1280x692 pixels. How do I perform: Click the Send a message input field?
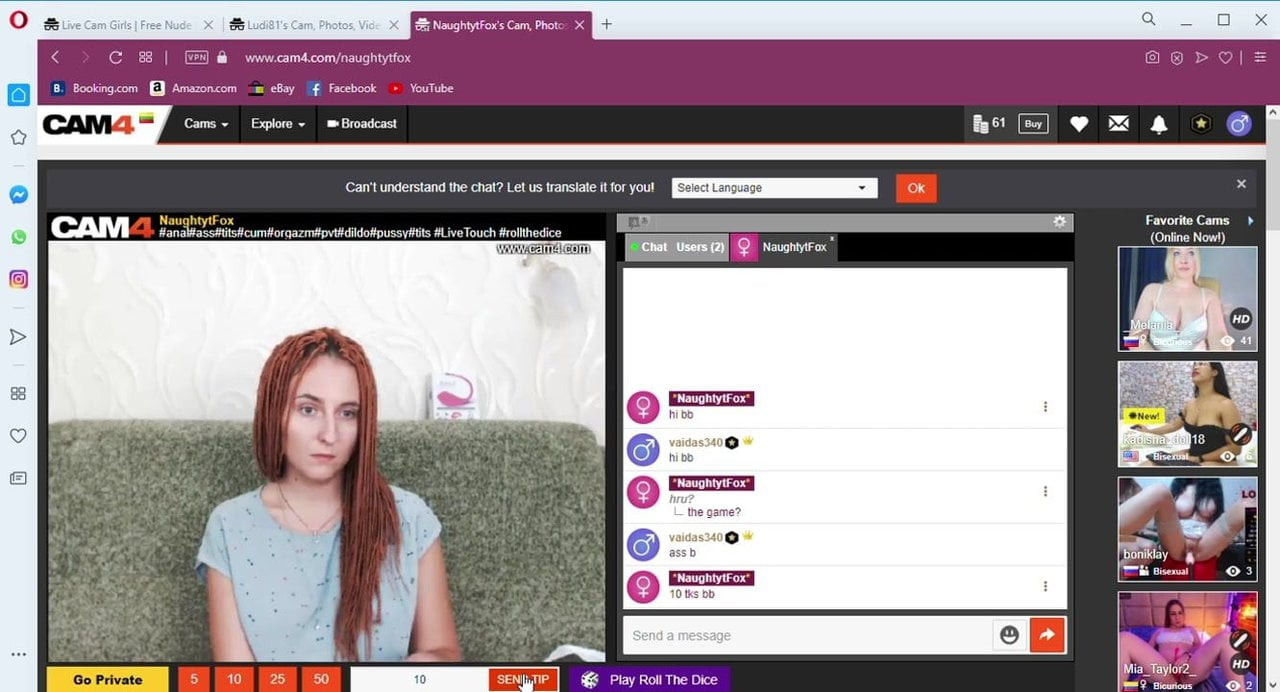(x=806, y=635)
